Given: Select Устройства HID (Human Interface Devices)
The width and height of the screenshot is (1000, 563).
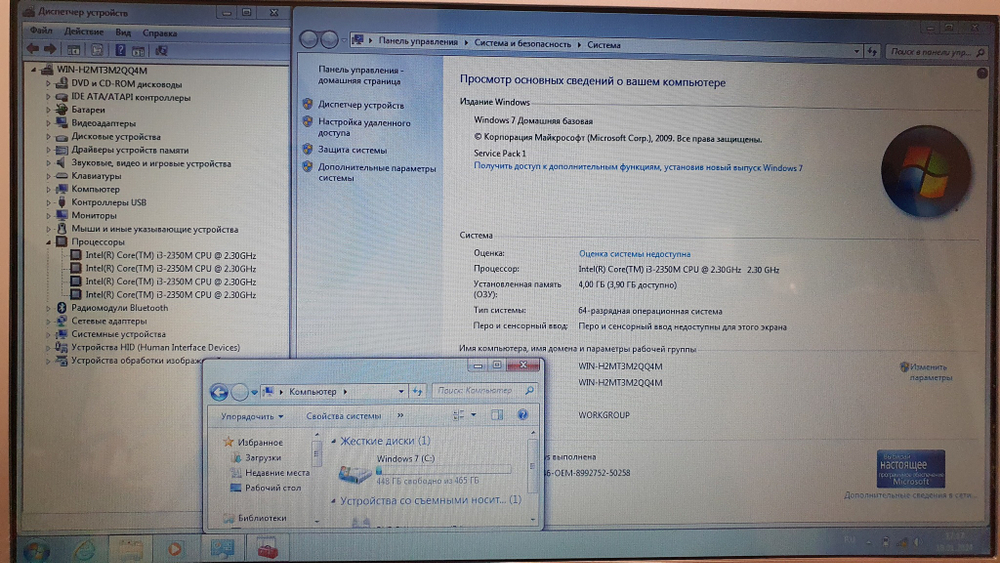Looking at the screenshot, I should [x=155, y=347].
